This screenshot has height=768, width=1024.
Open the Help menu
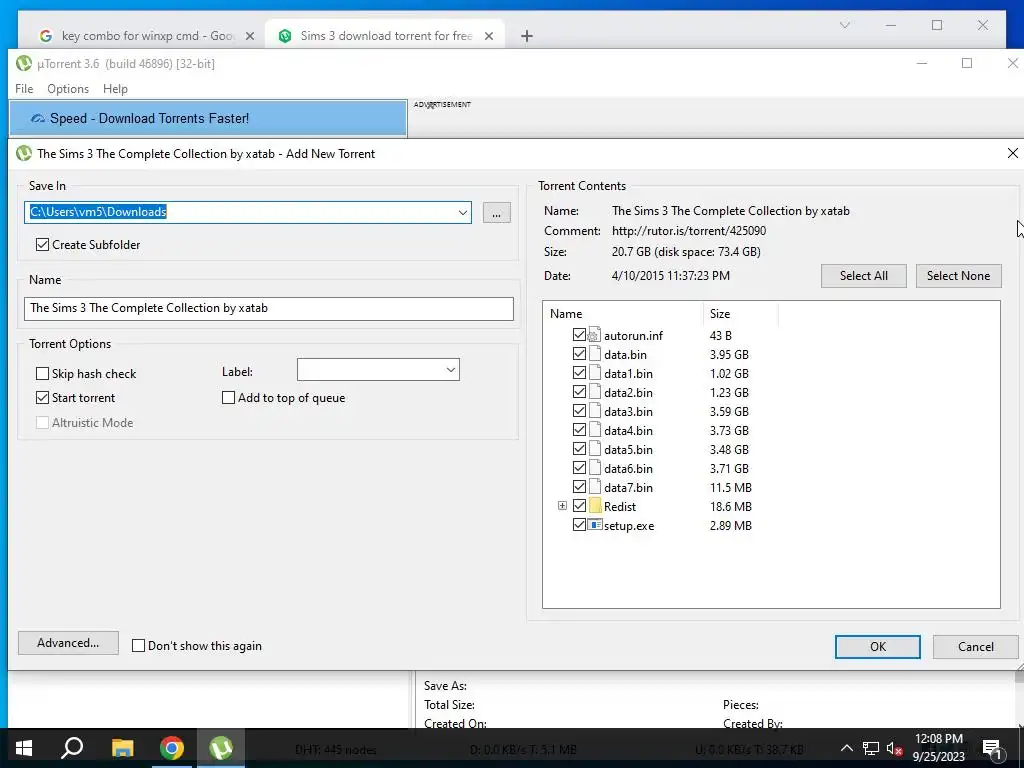point(116,89)
